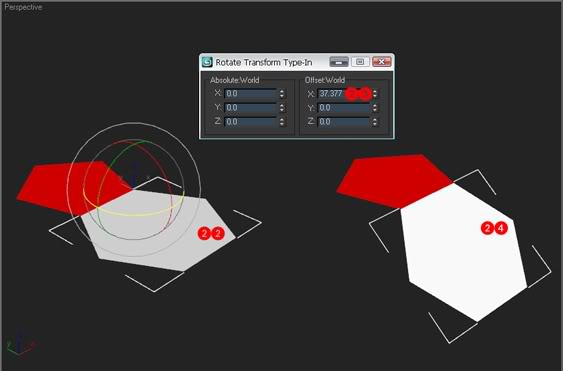Click the Offset World Y spinner arrows
Image resolution: width=563 pixels, height=371 pixels.
(375, 108)
